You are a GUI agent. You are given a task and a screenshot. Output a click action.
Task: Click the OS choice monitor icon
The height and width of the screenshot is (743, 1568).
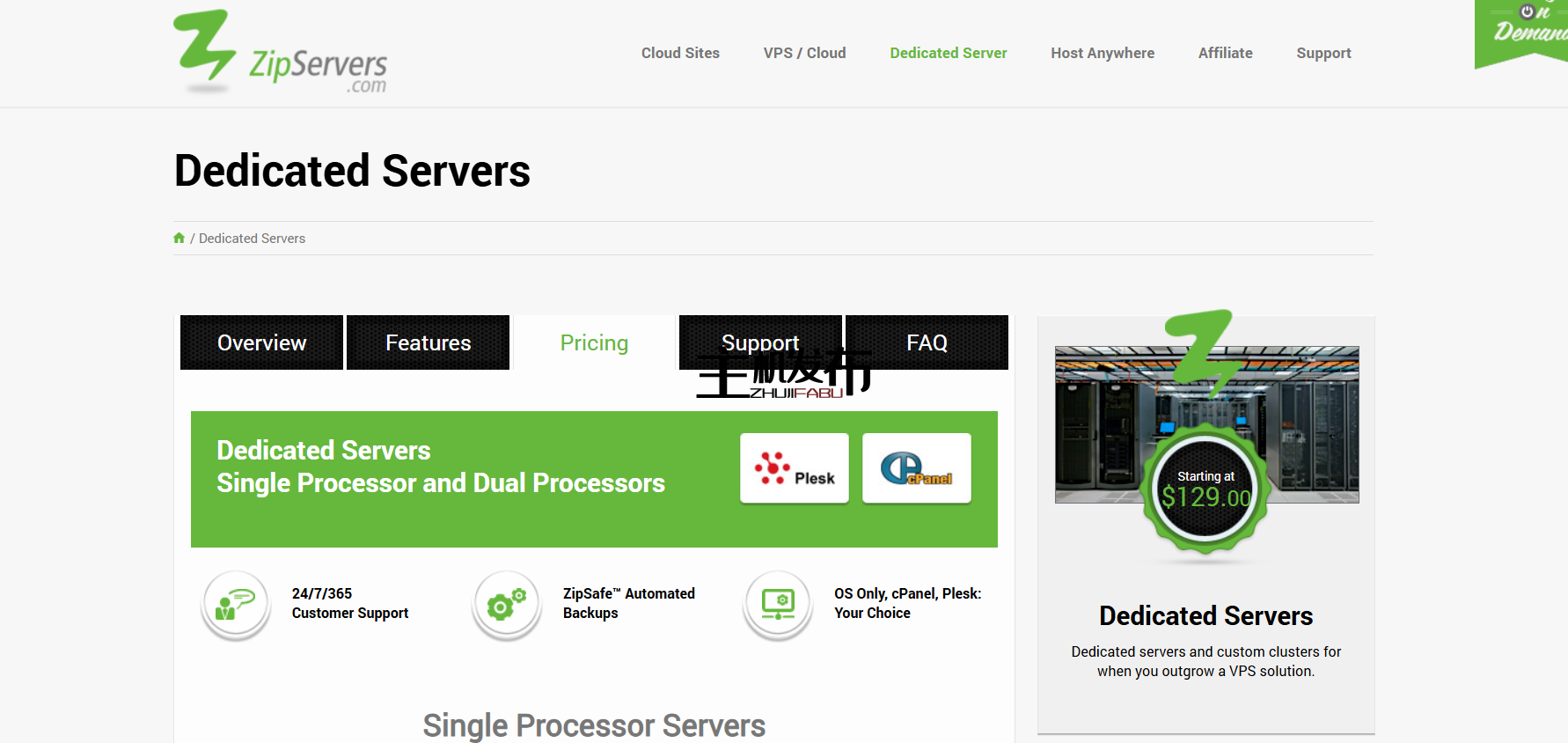(778, 605)
